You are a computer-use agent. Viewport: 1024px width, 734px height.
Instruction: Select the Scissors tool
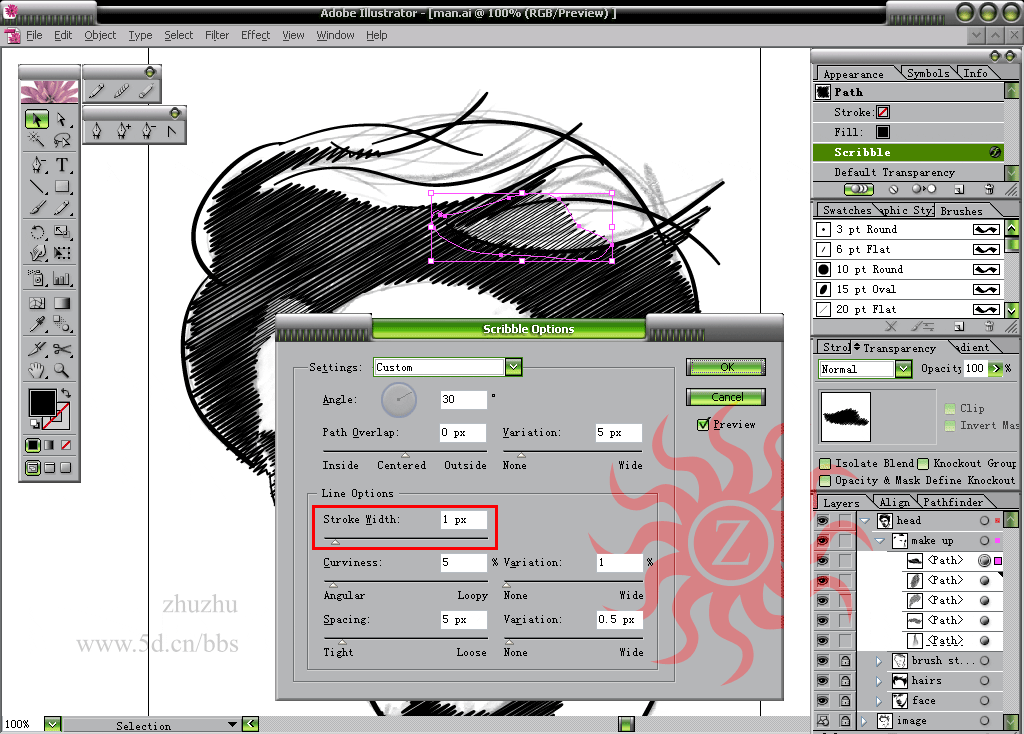[x=61, y=349]
